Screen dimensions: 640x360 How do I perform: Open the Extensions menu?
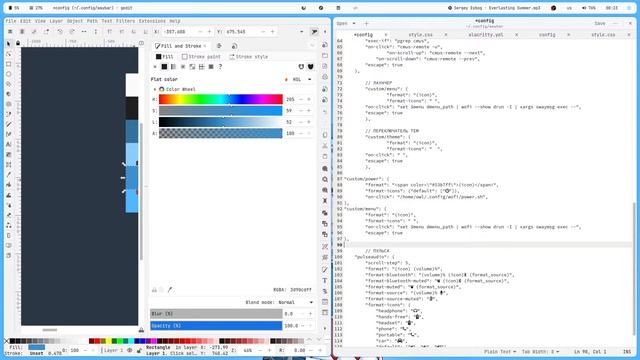[x=152, y=21]
